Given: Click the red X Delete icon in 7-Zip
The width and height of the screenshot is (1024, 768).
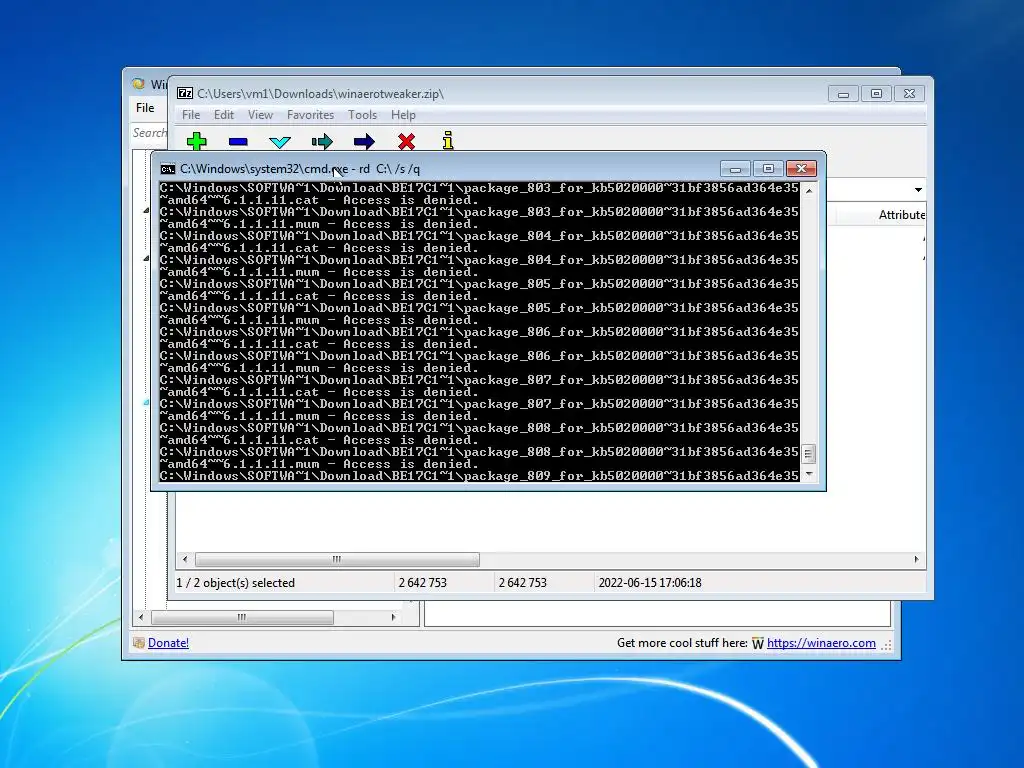Looking at the screenshot, I should coord(406,141).
